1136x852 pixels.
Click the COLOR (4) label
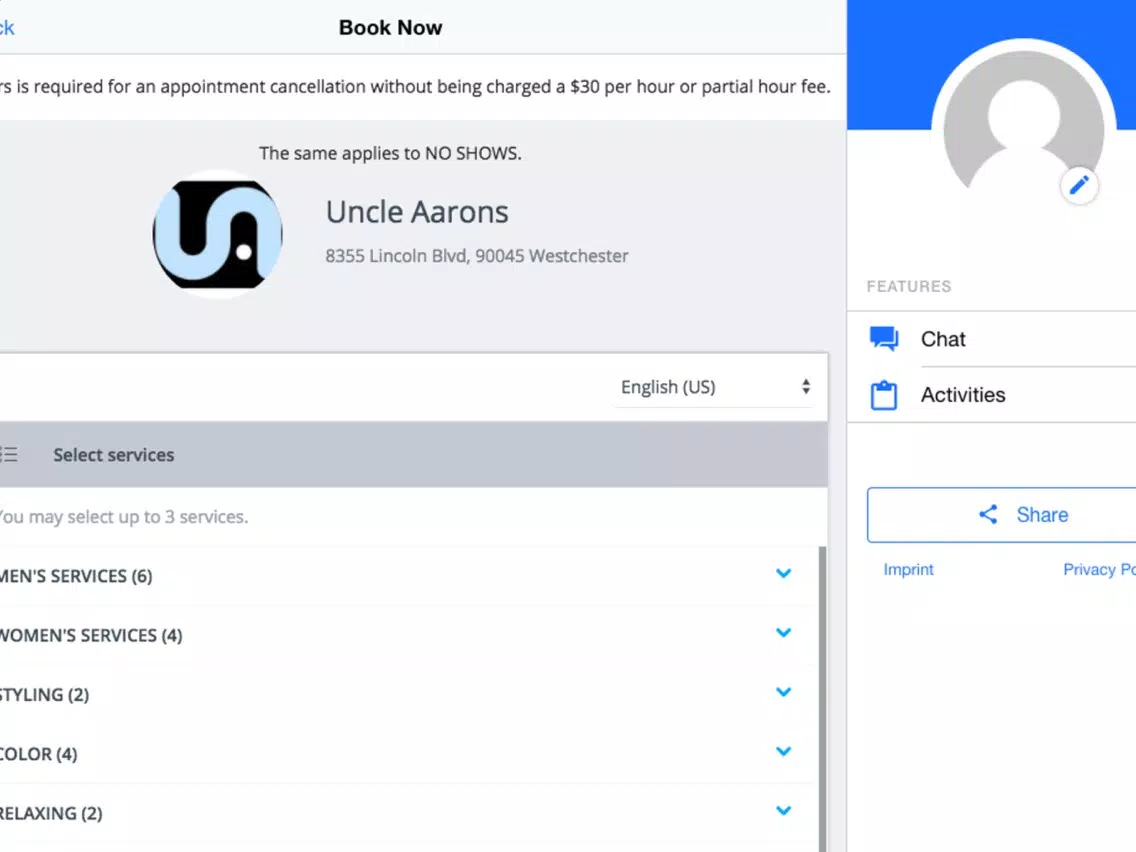[38, 754]
